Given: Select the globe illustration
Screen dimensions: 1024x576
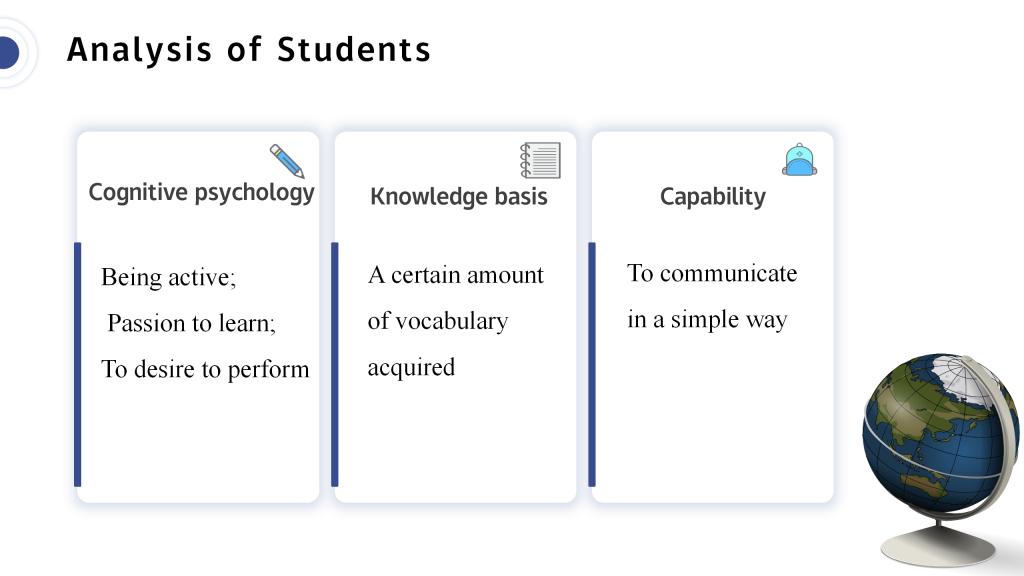Looking at the screenshot, I should click(x=941, y=459).
